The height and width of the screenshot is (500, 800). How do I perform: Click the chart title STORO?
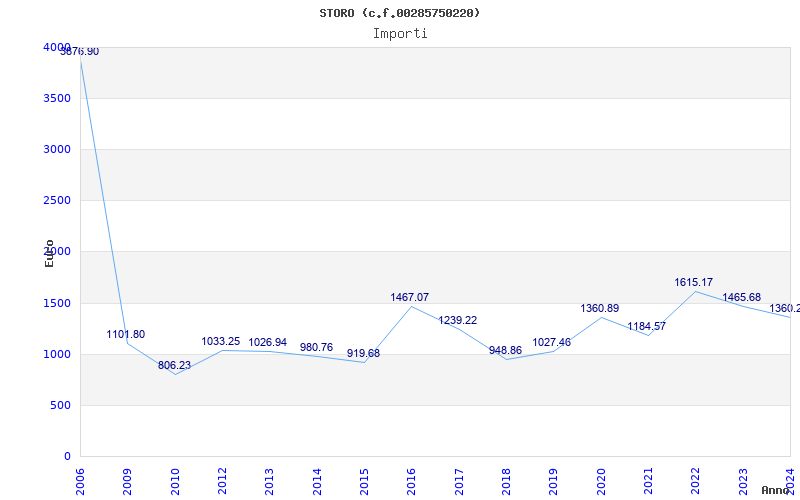coord(399,13)
